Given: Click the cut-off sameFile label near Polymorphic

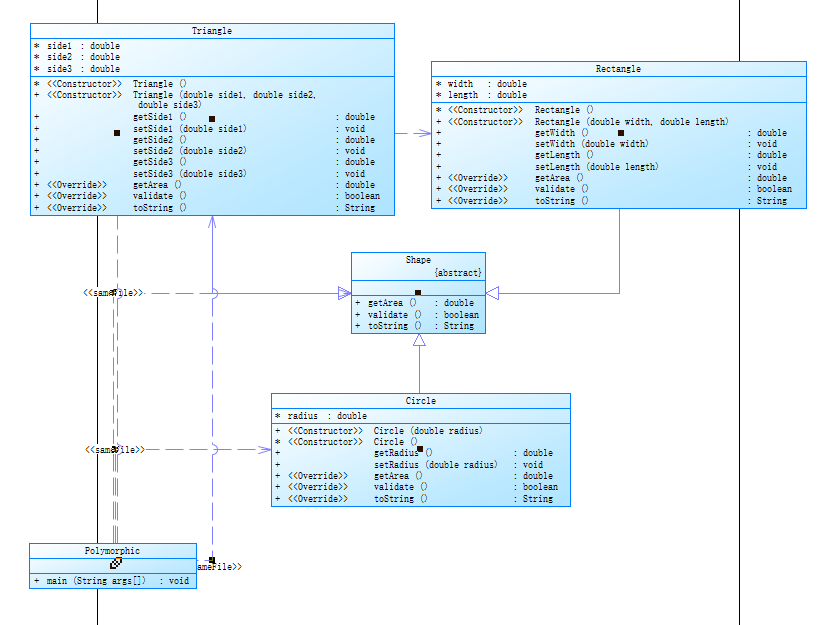Looking at the screenshot, I should 219,567.
